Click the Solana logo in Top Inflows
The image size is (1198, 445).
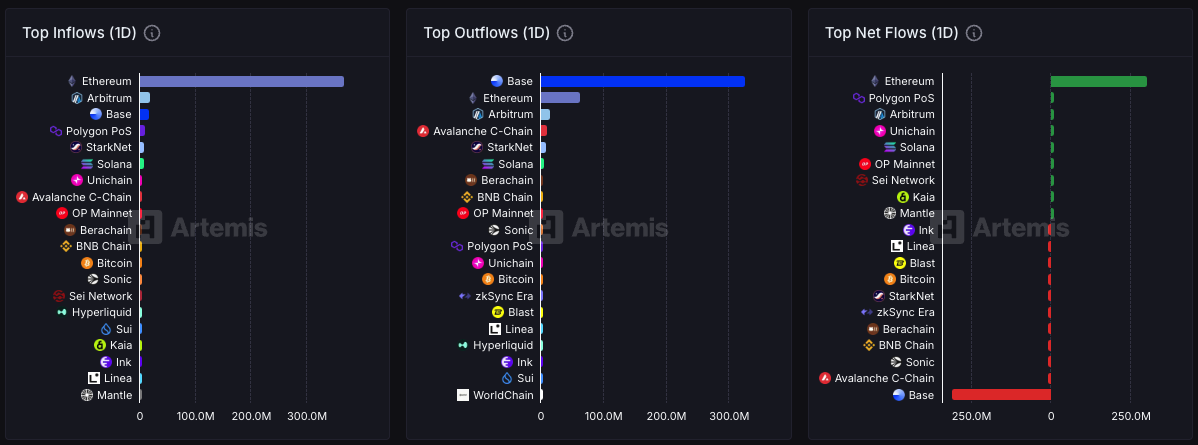pyautogui.click(x=86, y=164)
